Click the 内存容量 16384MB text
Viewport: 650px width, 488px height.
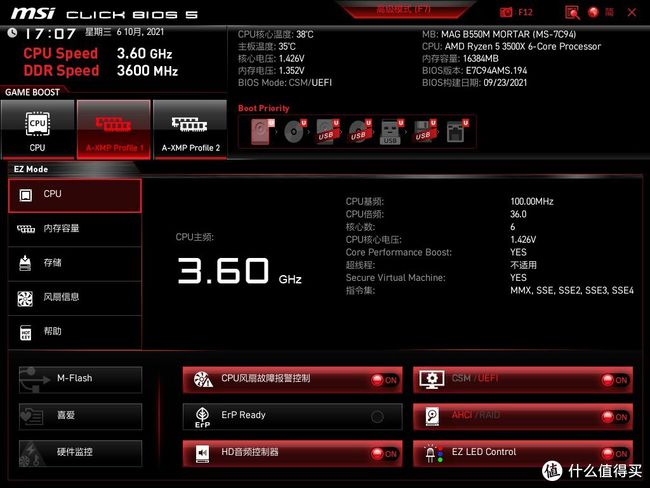[460, 58]
